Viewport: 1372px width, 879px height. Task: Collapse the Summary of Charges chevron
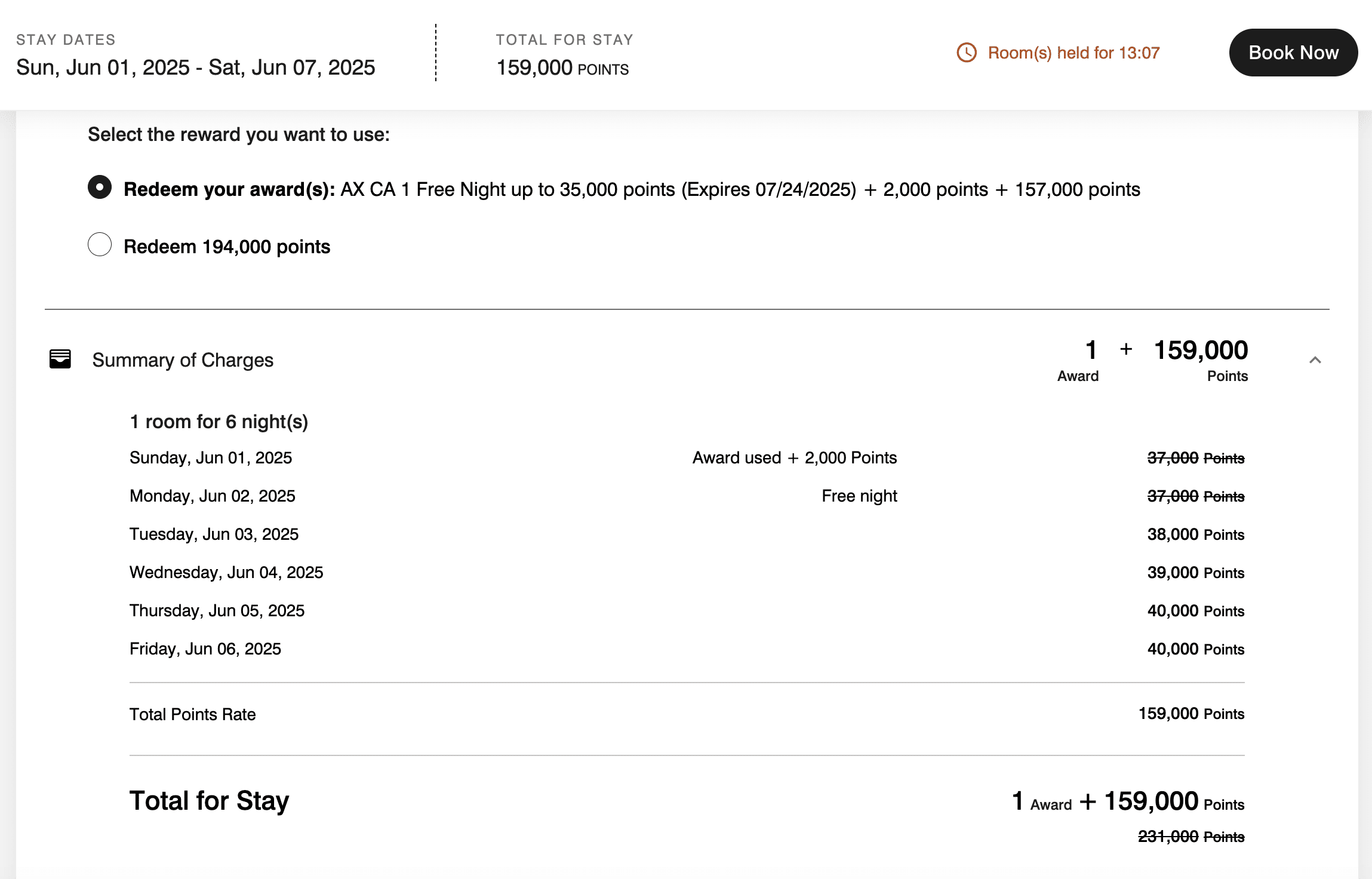click(1315, 360)
